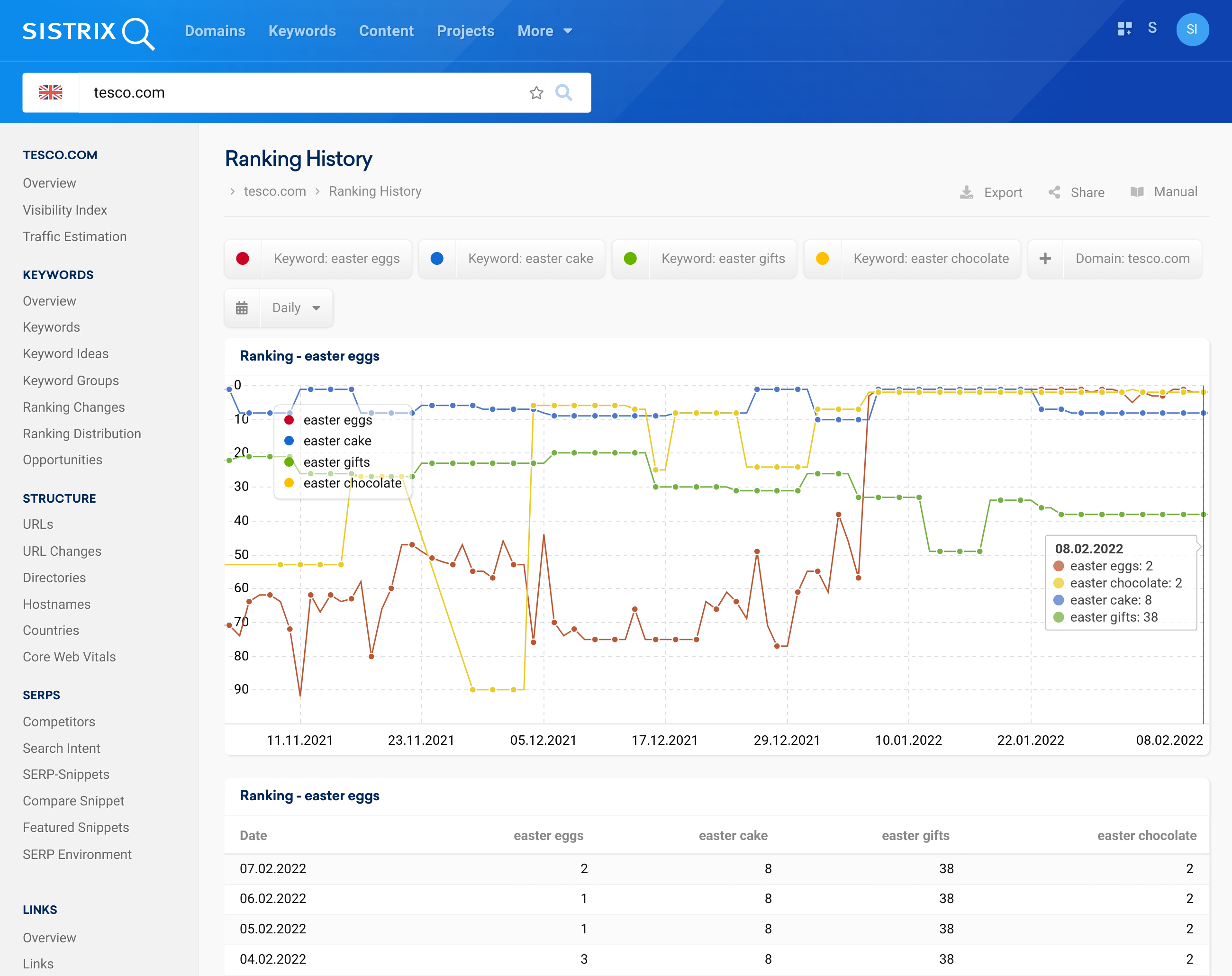
Task: Open Visibility Index in sidebar
Action: [x=65, y=210]
